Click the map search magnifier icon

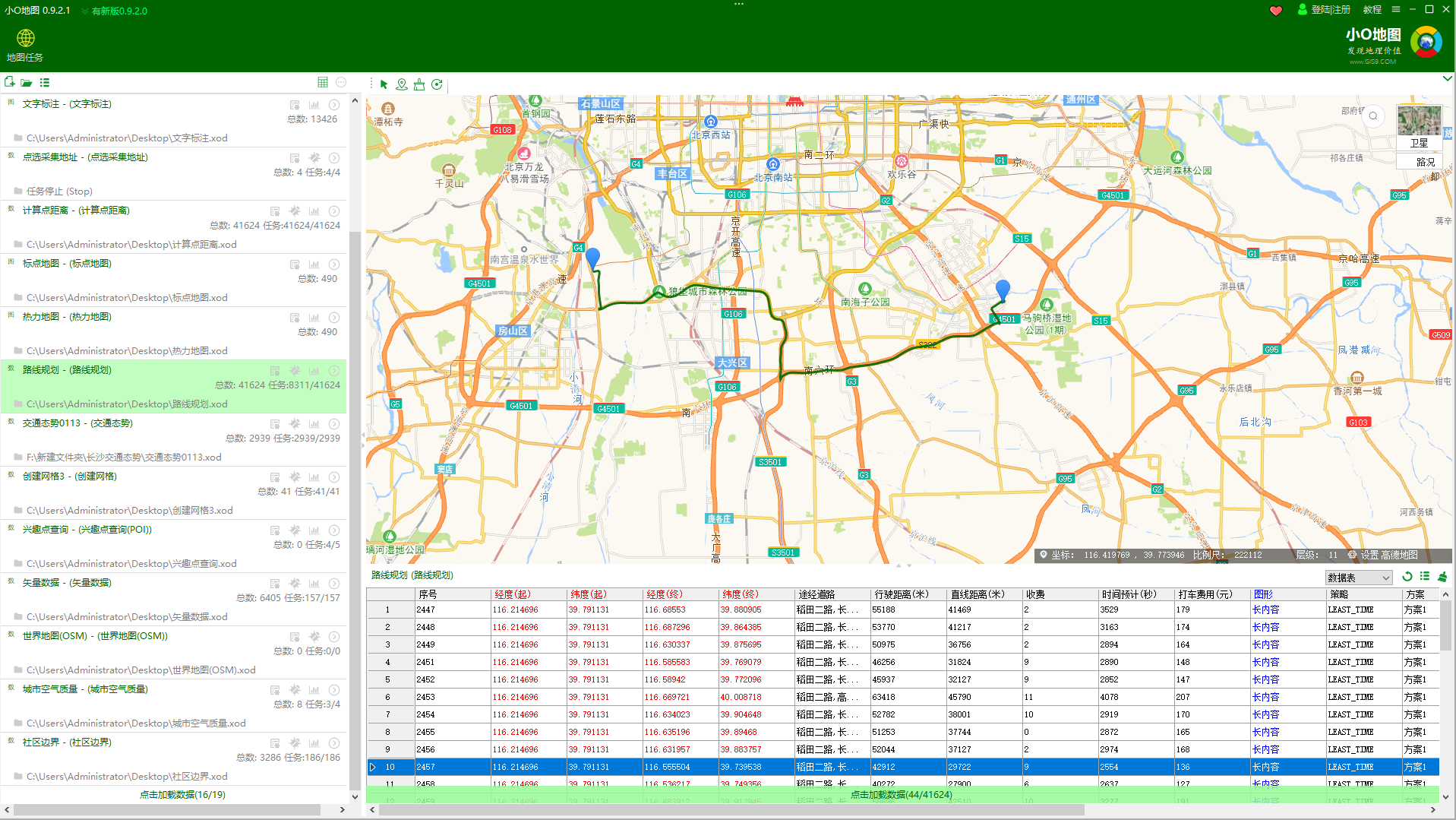(x=1373, y=116)
